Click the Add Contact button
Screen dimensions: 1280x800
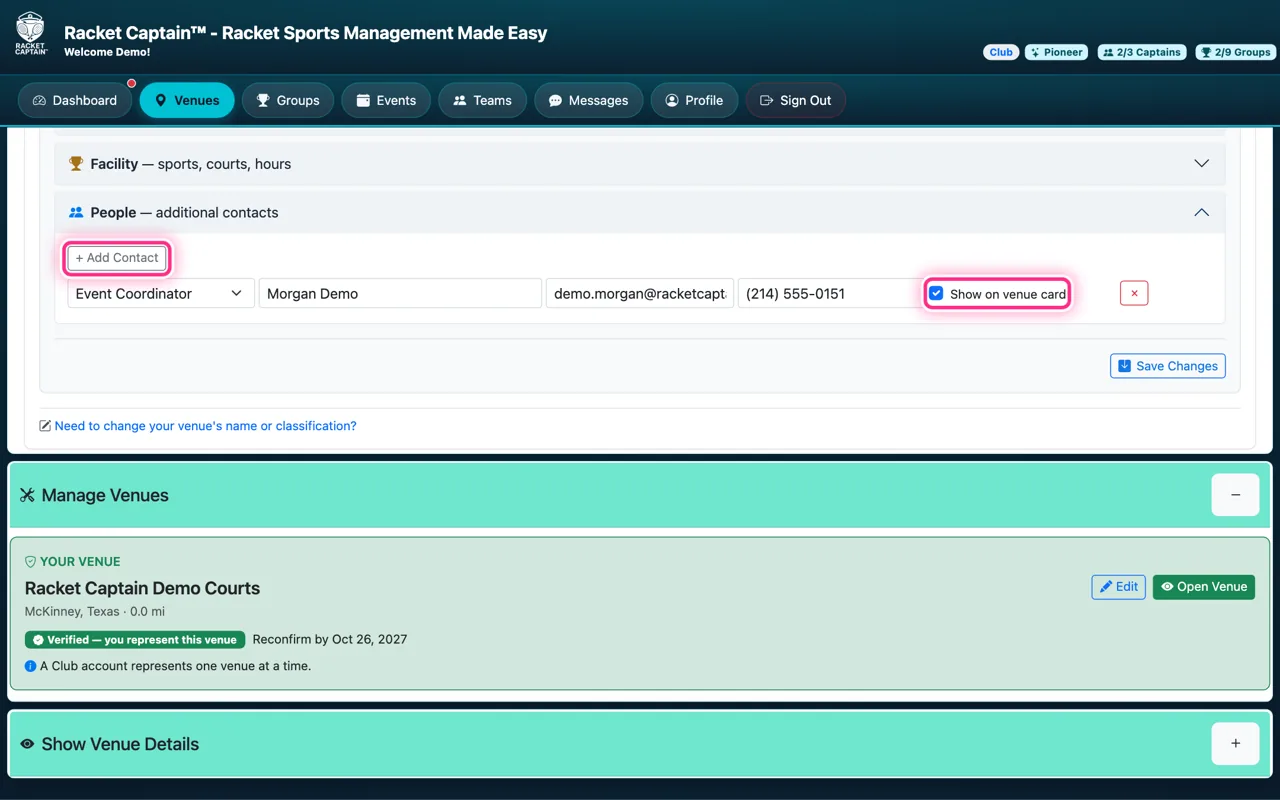pos(117,258)
